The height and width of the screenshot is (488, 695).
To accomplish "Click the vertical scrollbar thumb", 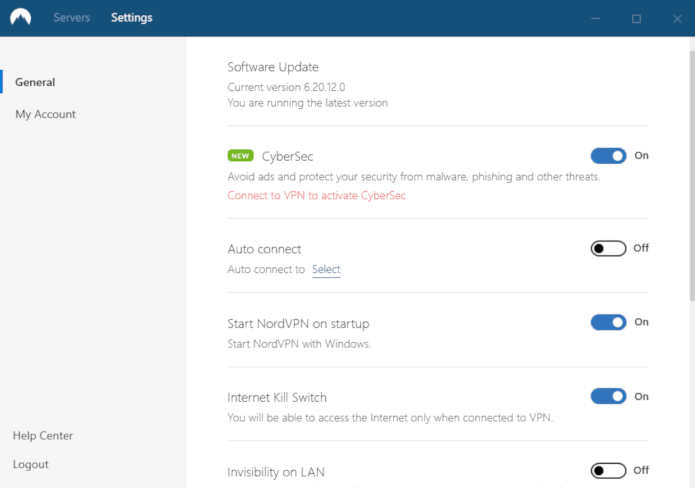I will [692, 176].
